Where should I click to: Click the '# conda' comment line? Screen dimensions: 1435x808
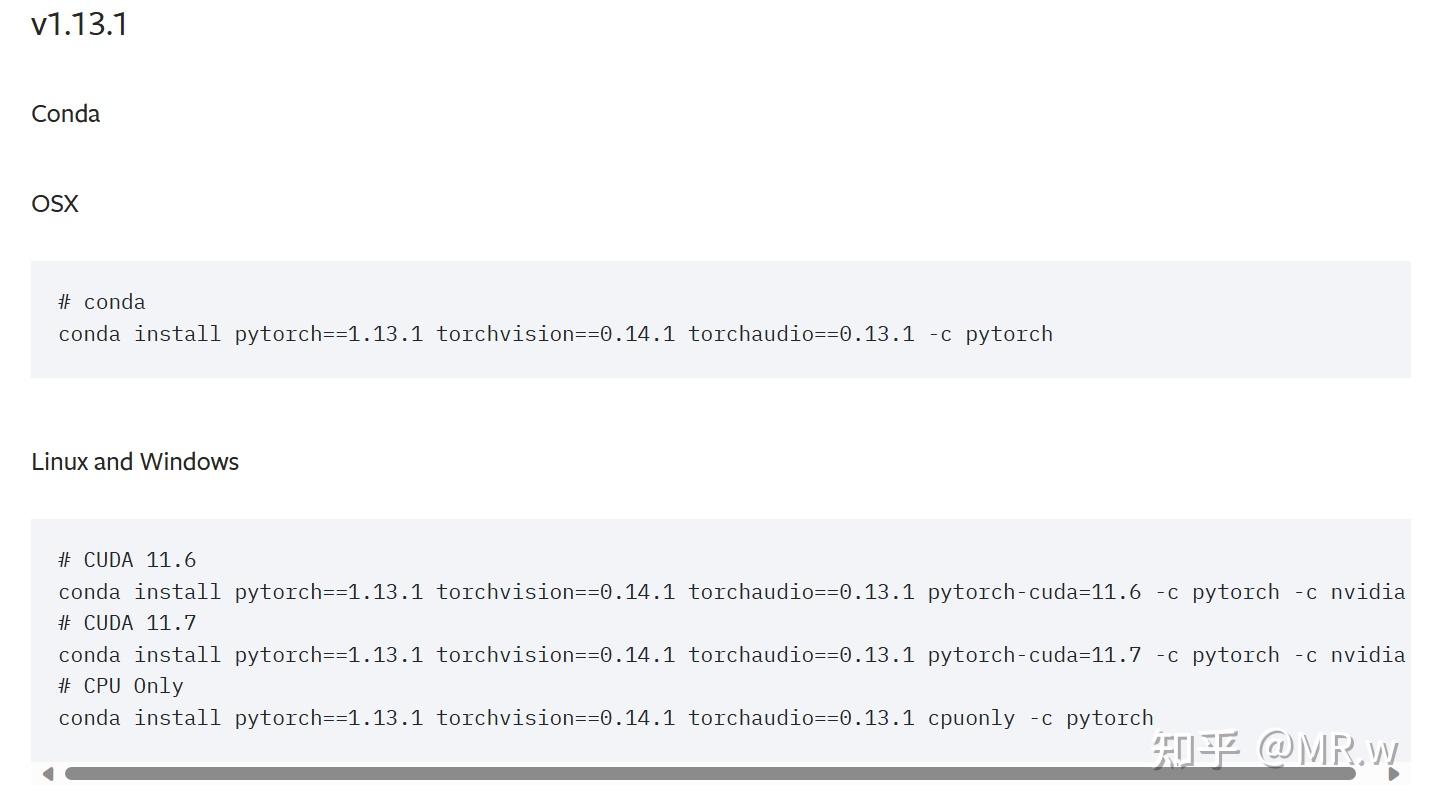[102, 302]
